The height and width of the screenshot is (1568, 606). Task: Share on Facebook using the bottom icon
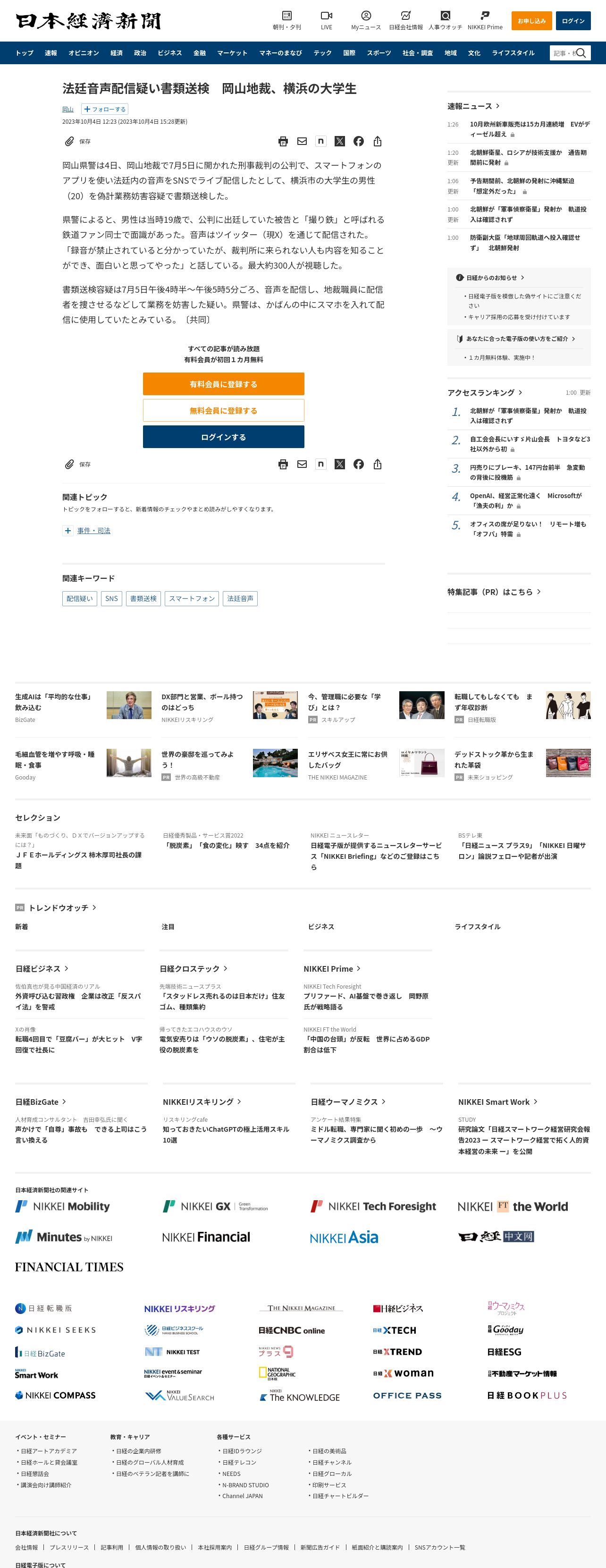click(358, 465)
